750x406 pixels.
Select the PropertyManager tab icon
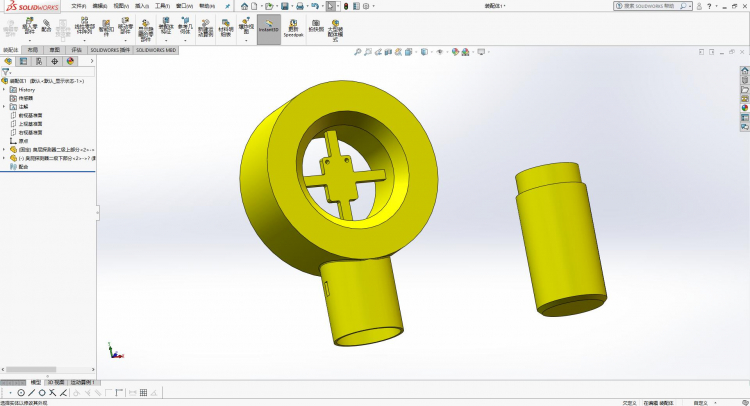[23, 61]
